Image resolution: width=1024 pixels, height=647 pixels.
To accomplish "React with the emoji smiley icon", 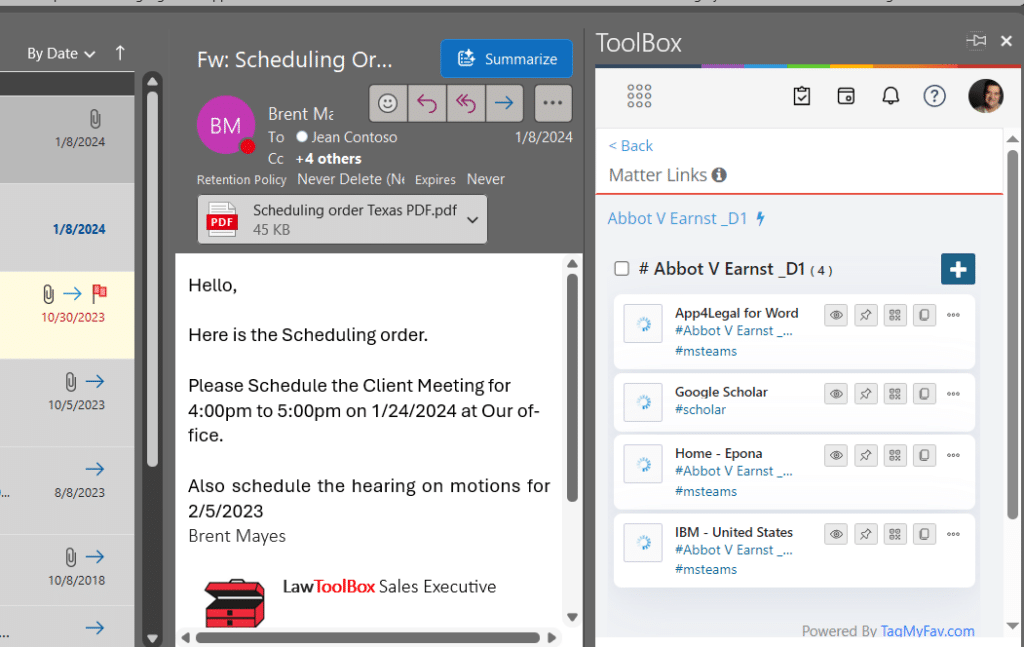I will 388,103.
